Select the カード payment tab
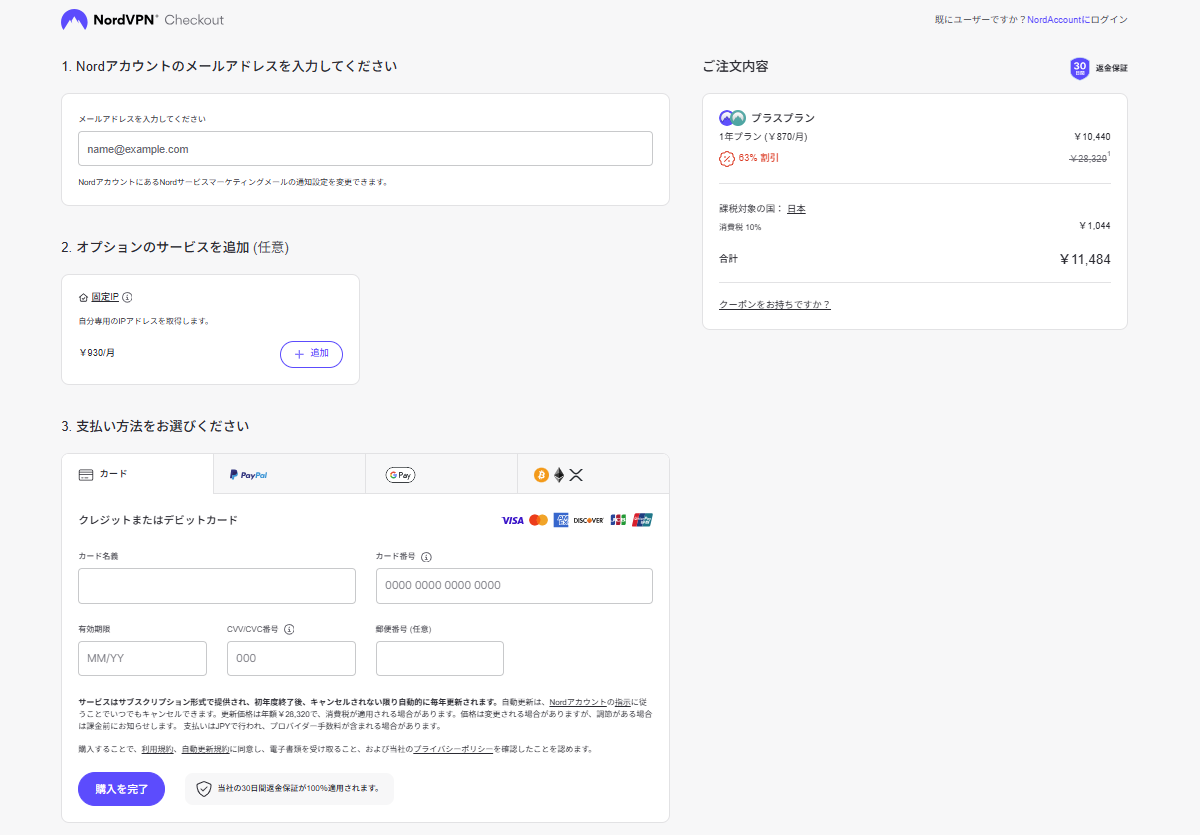1200x835 pixels. pyautogui.click(x=137, y=474)
